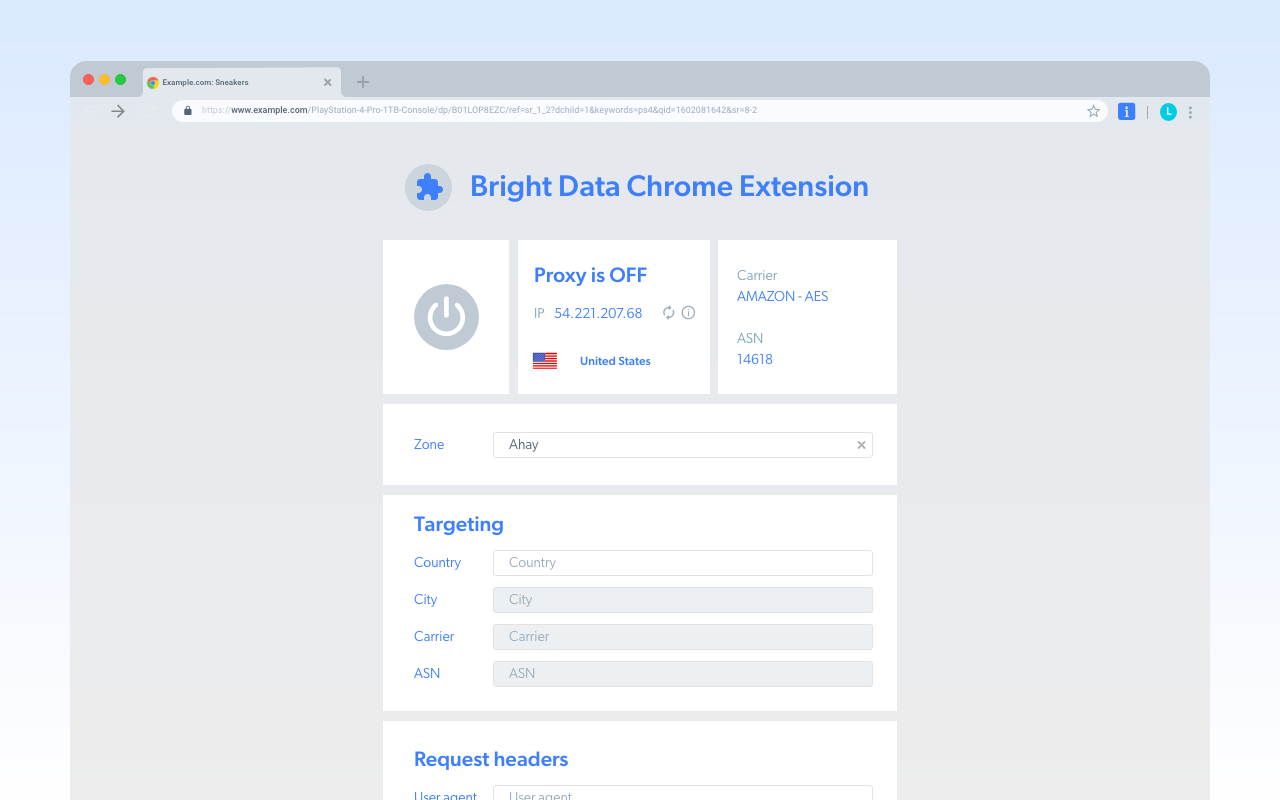
Task: Click the Bright Data extension icon in toolbar
Action: (x=1126, y=111)
